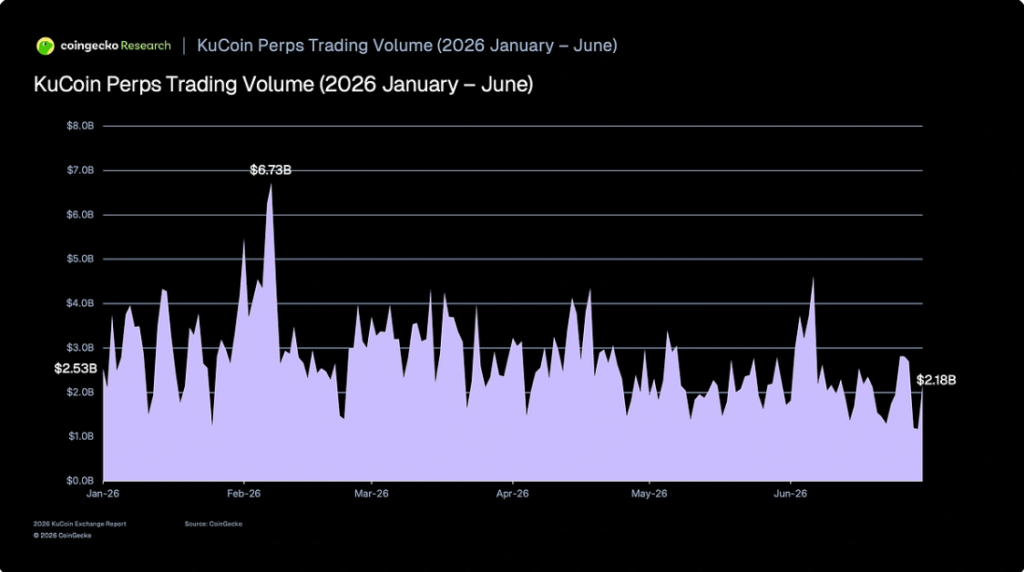Viewport: 1024px width, 572px height.
Task: Click the $2.53B starting value label
Action: (76, 369)
